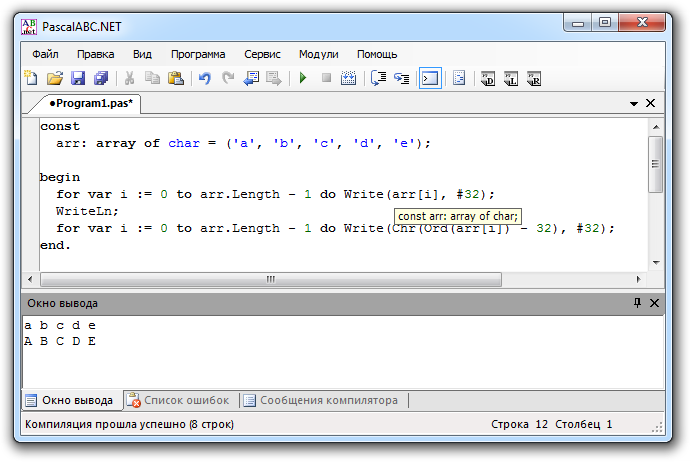Click the D toolbar icon
Screen dimensions: 691x462
tap(488, 78)
